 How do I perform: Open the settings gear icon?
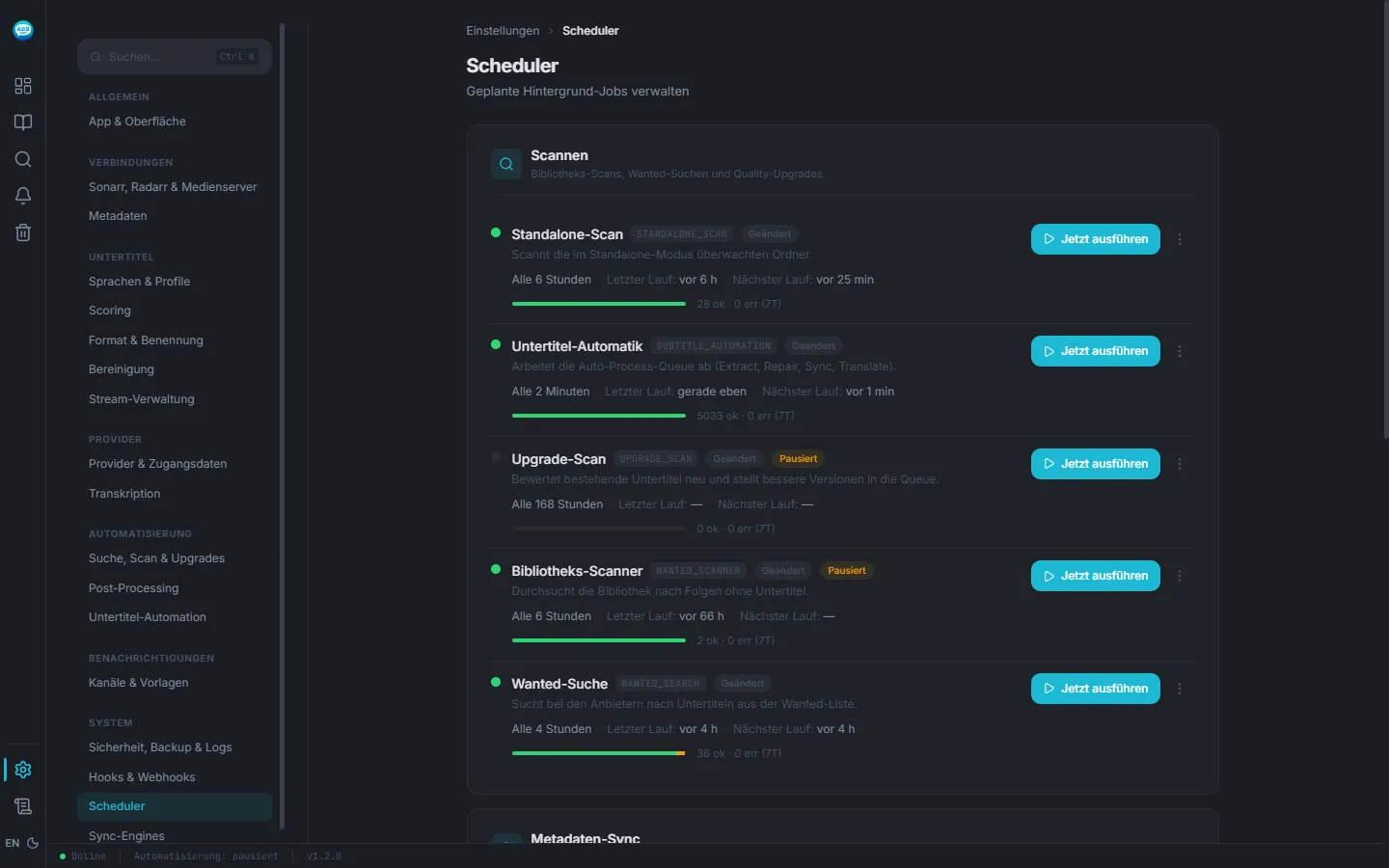click(x=23, y=770)
